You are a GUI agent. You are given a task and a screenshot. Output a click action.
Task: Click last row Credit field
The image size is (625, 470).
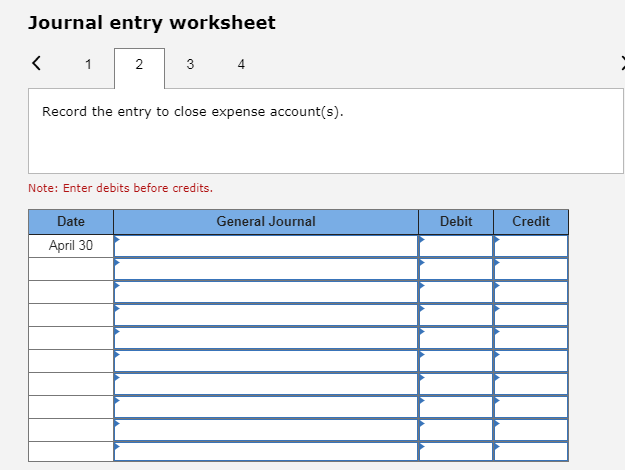point(531,452)
